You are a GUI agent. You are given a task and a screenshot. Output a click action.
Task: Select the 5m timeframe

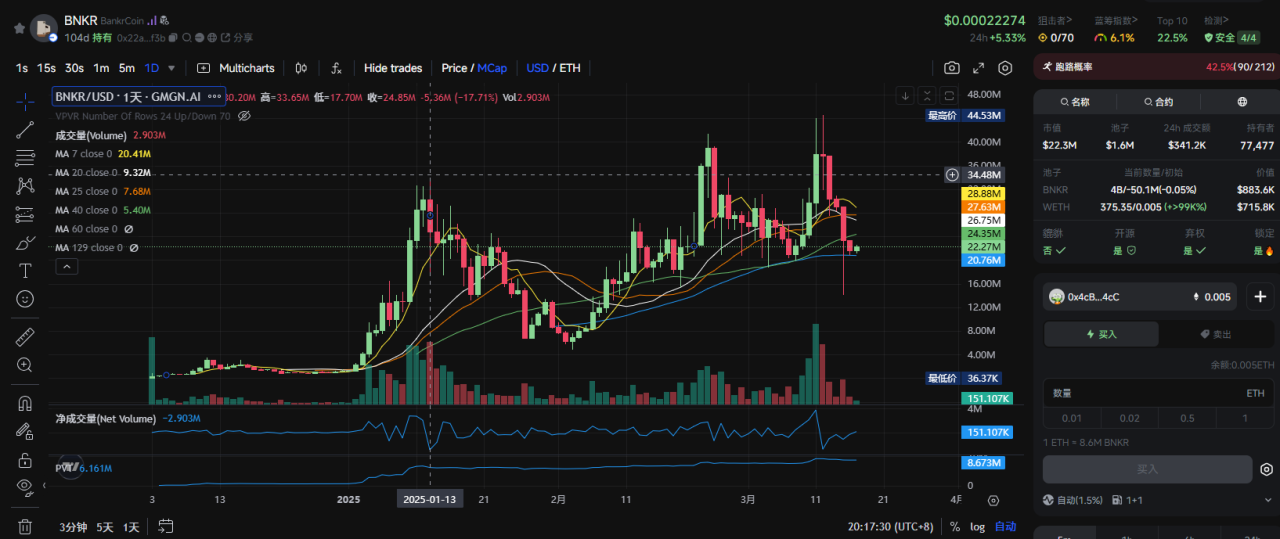click(126, 68)
